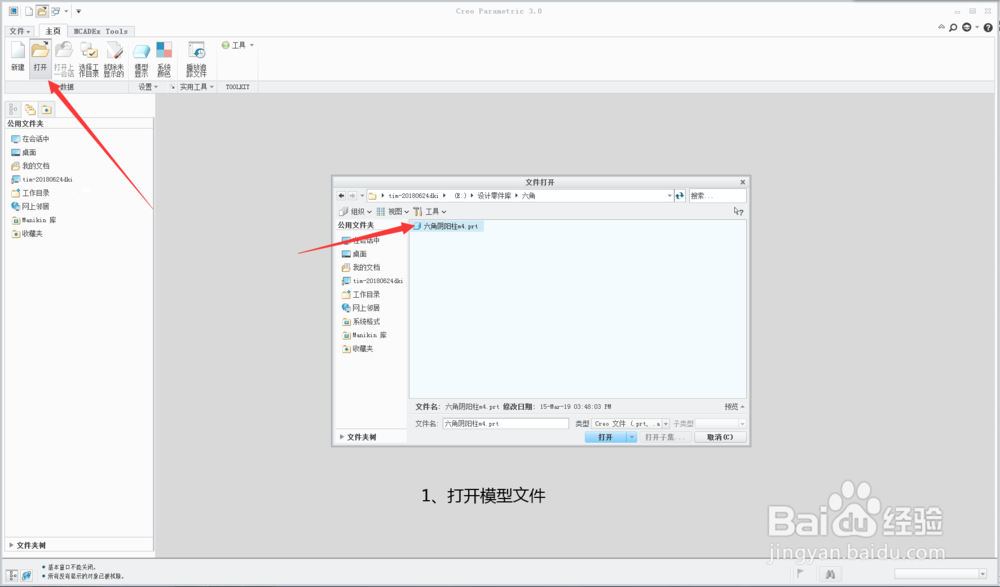Viewport: 1000px width, 587px height.
Task: Select 在会话中 in main navigator panel
Action: [x=30, y=138]
